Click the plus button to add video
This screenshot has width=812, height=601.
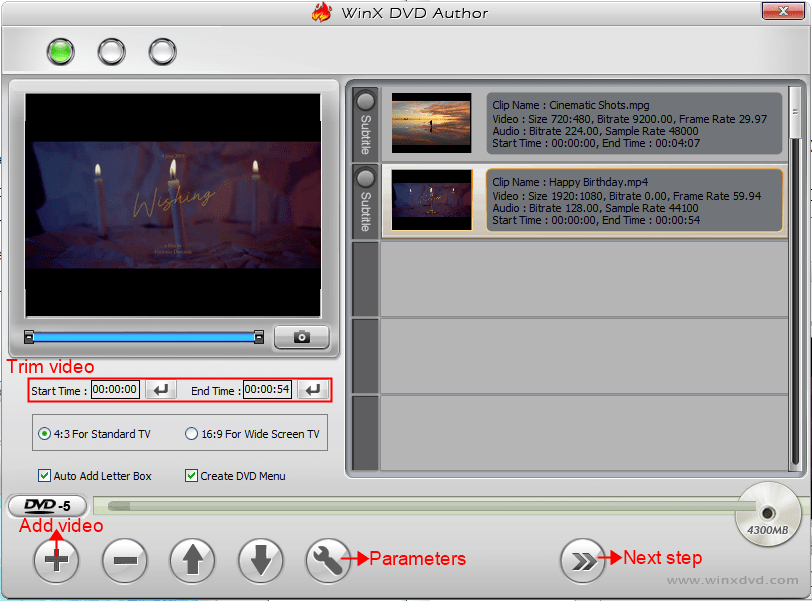coord(56,561)
